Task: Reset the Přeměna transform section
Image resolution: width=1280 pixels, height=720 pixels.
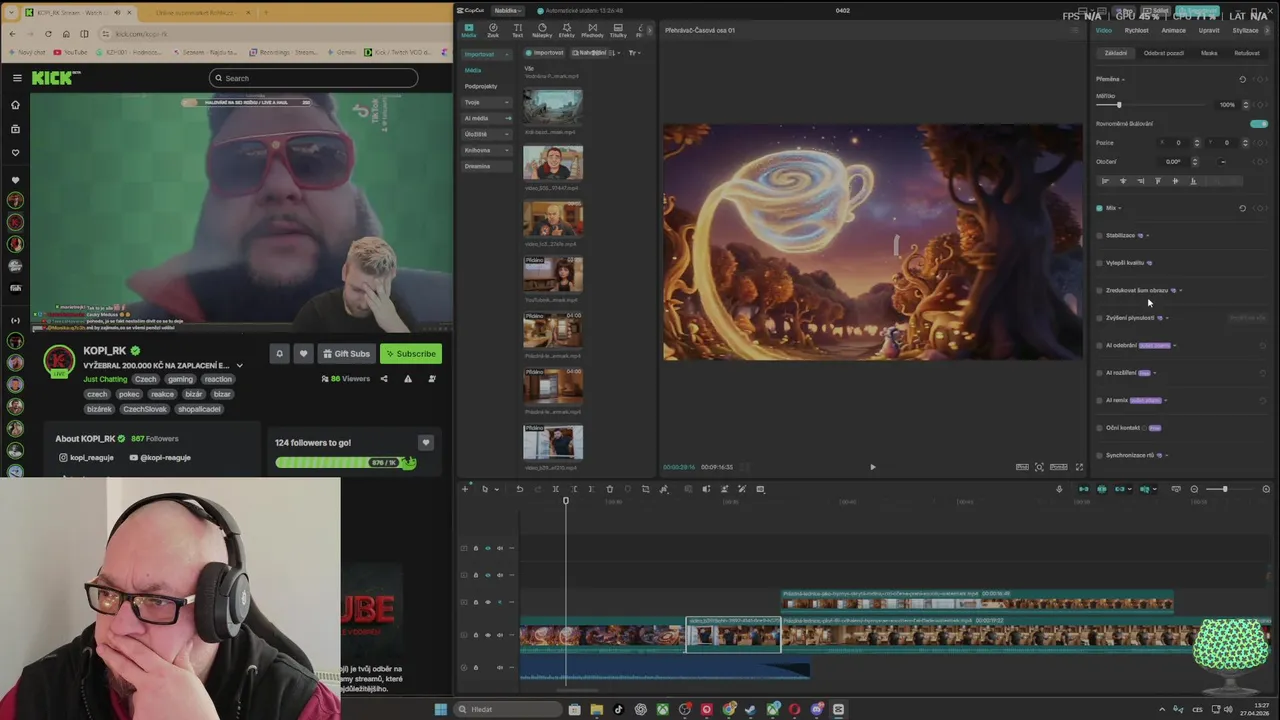Action: (x=1242, y=79)
